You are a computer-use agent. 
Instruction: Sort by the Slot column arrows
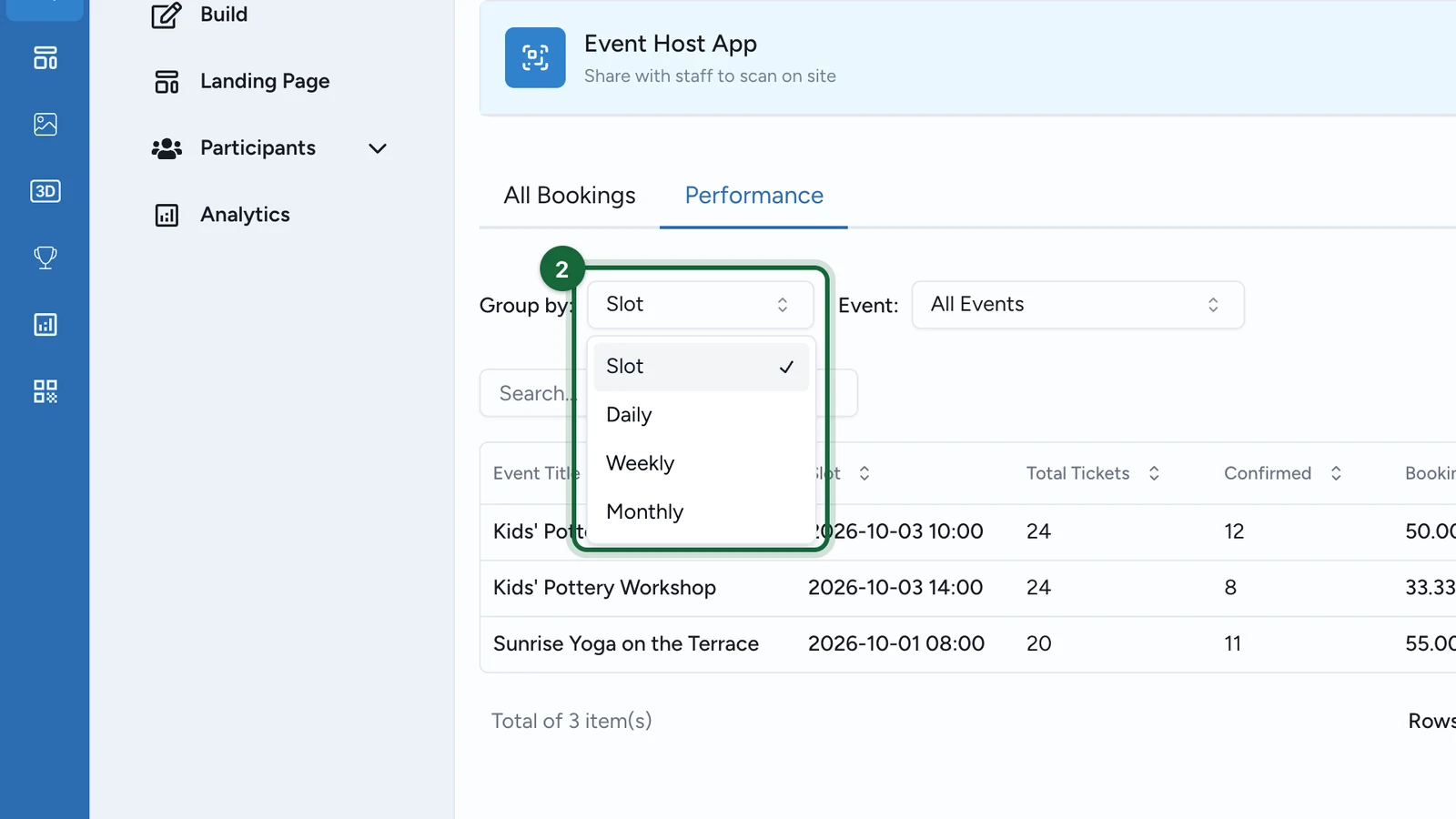[864, 473]
